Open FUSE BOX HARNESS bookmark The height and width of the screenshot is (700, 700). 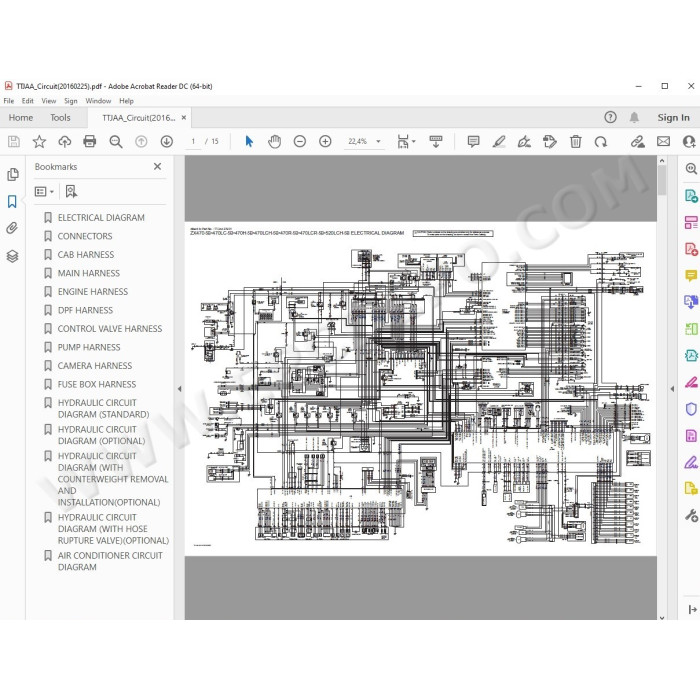click(x=97, y=384)
